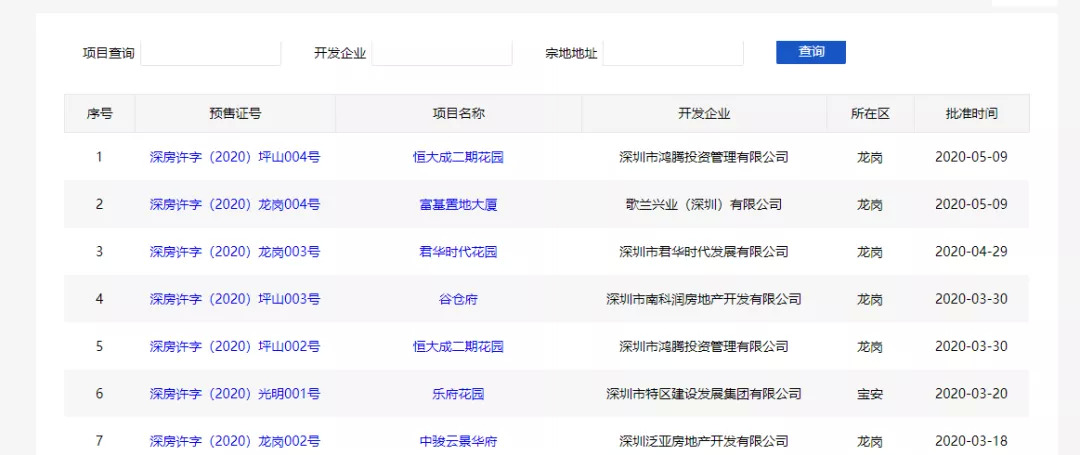
Task: Click row 4 approval date 2020-03-30
Action: click(x=971, y=299)
